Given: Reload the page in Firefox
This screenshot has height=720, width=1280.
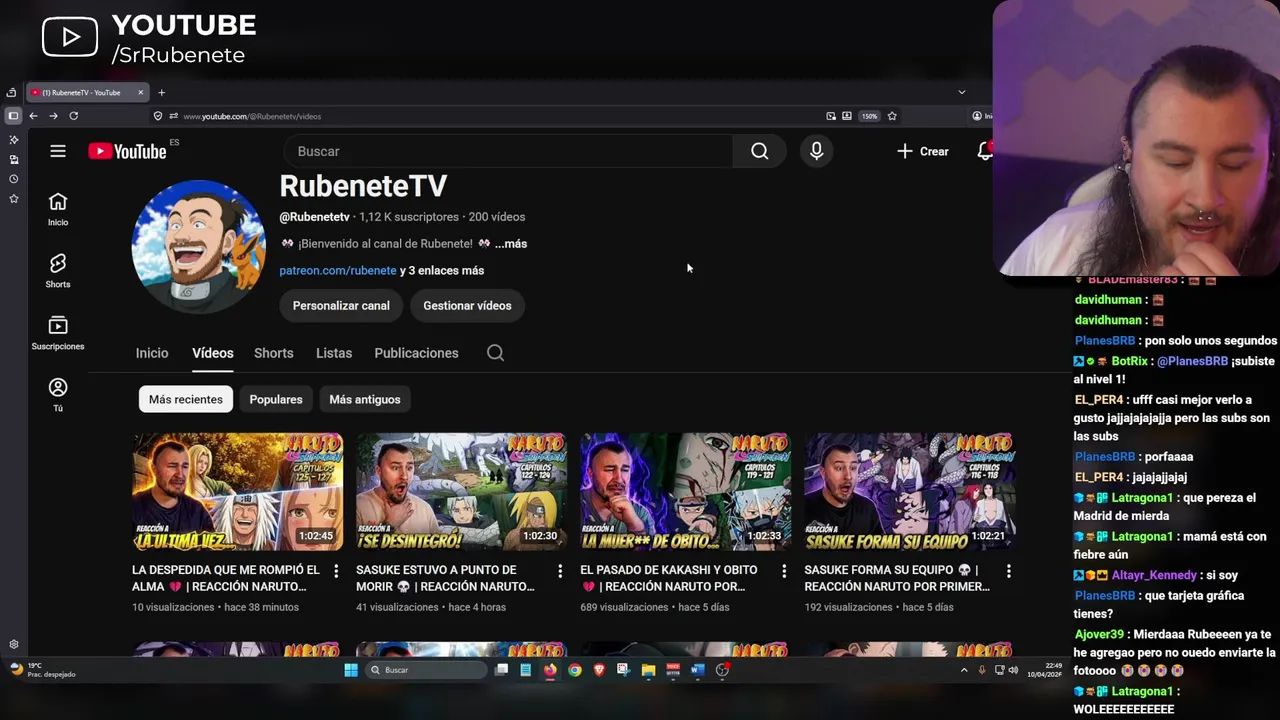Looking at the screenshot, I should (73, 116).
